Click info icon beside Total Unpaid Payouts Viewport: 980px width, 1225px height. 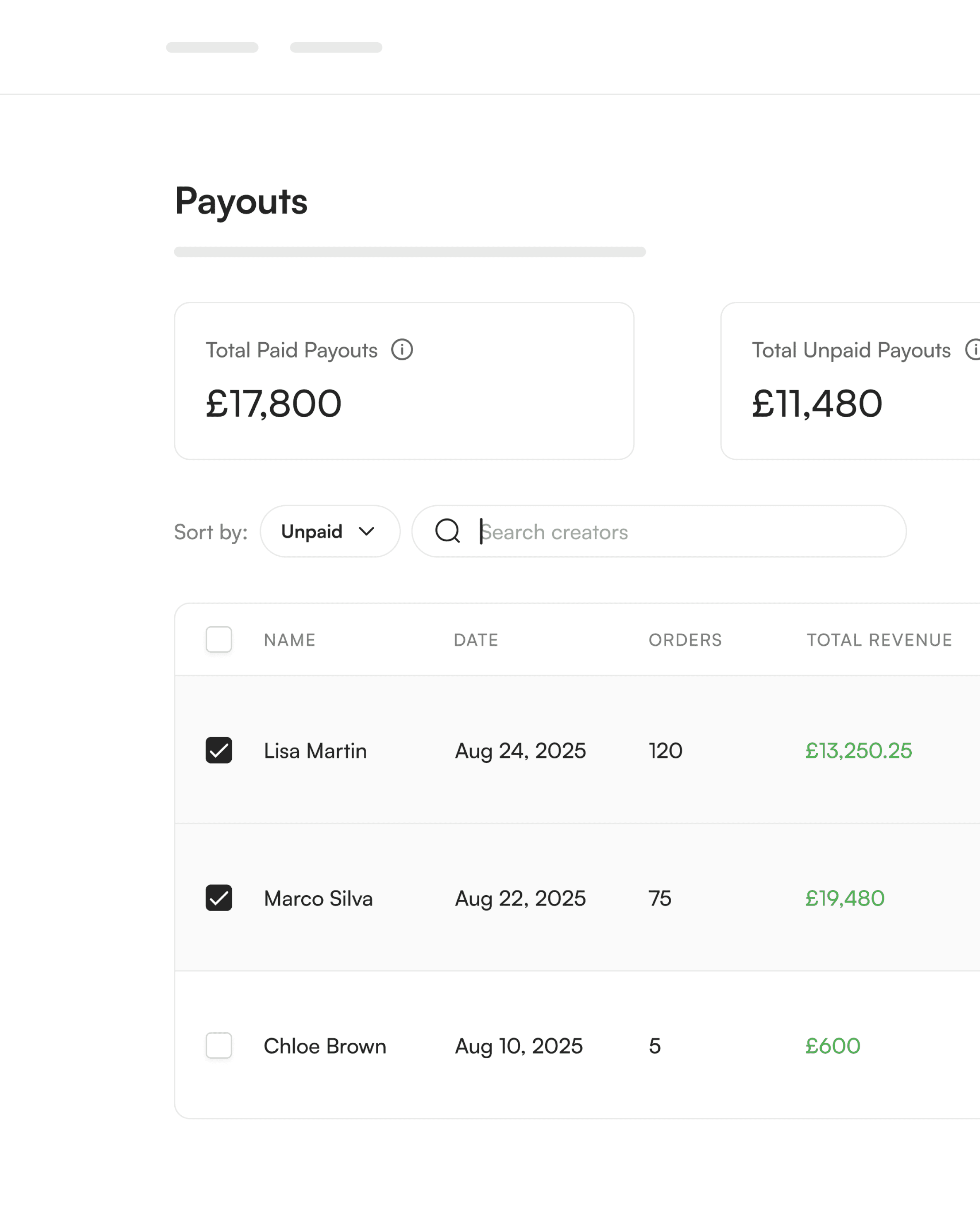[974, 349]
